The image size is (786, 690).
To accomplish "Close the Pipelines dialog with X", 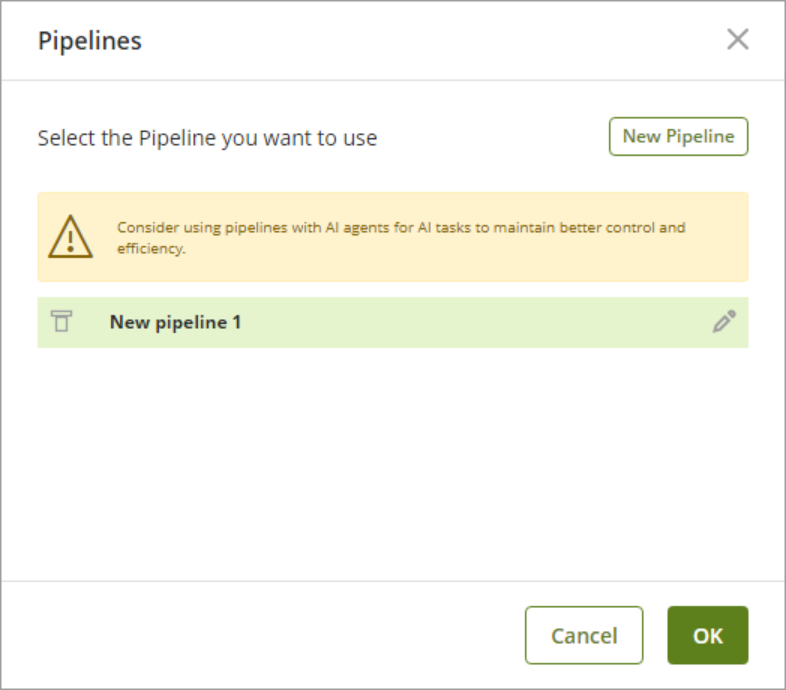I will pos(737,40).
